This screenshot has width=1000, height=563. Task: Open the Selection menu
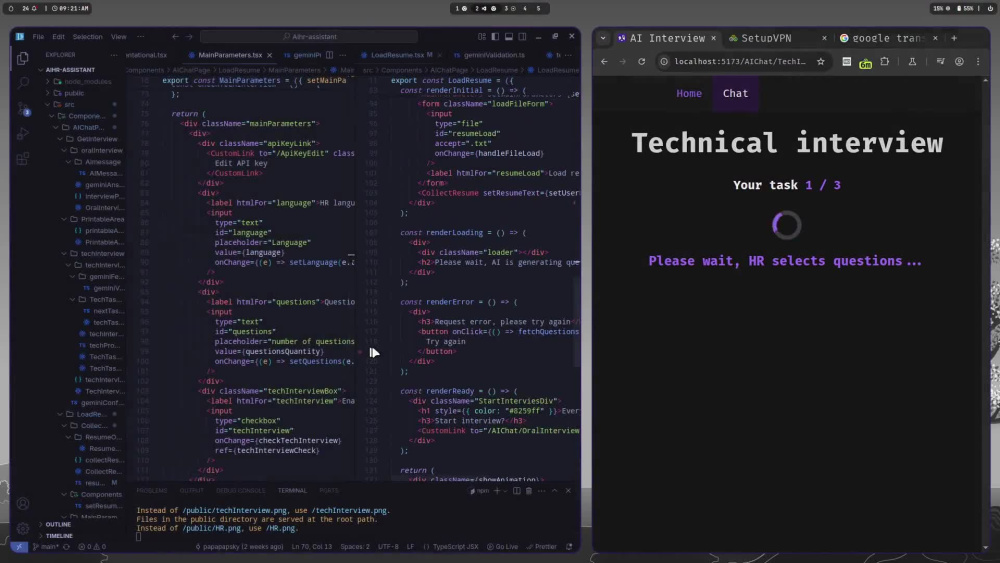(87, 36)
